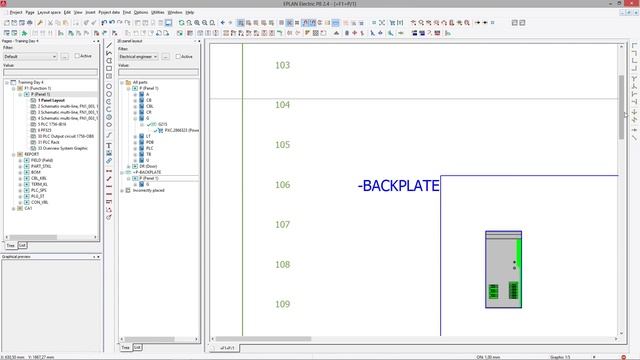Enable Active filter in 3D panel layout
The width and height of the screenshot is (640, 360).
pyautogui.click(x=178, y=56)
